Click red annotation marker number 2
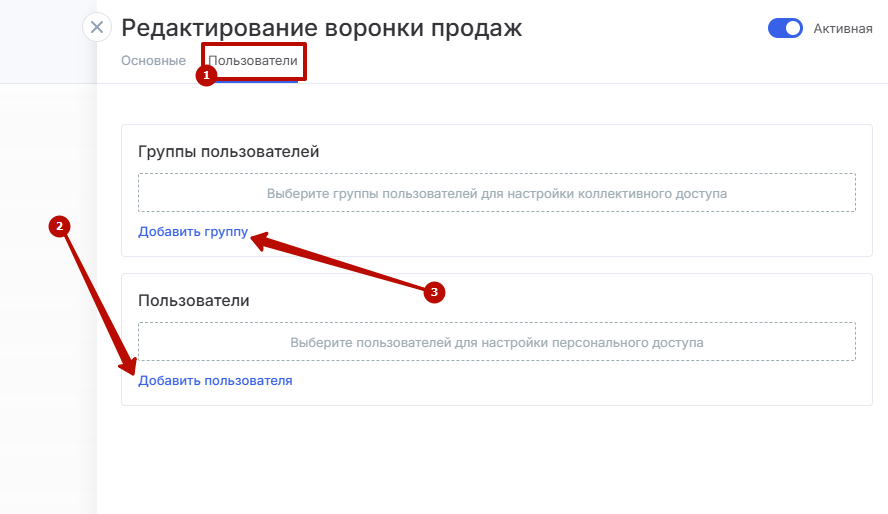This screenshot has width=888, height=514. (60, 227)
